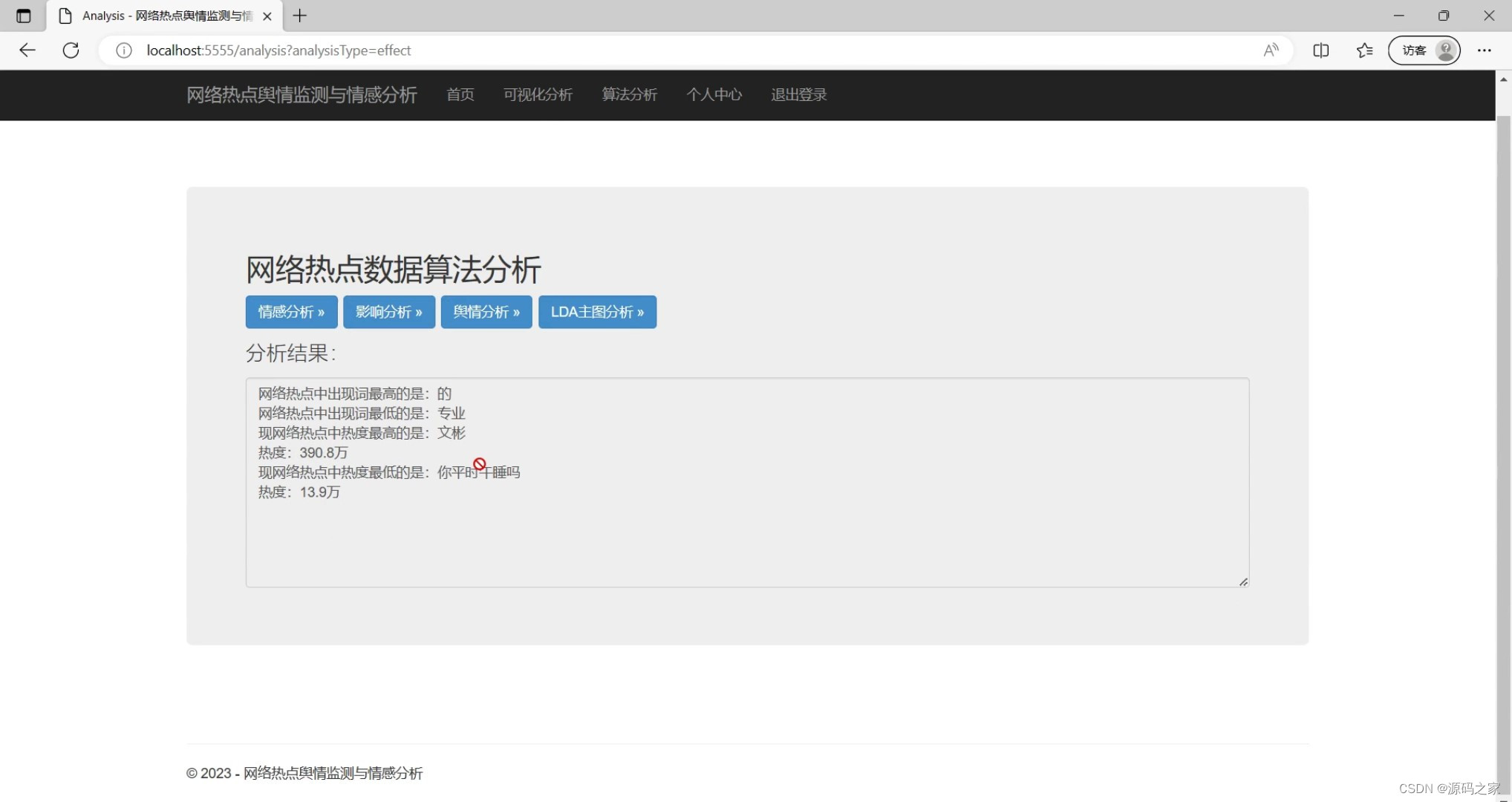
Task: Click the tab actions icon at top left
Action: pyautogui.click(x=23, y=16)
